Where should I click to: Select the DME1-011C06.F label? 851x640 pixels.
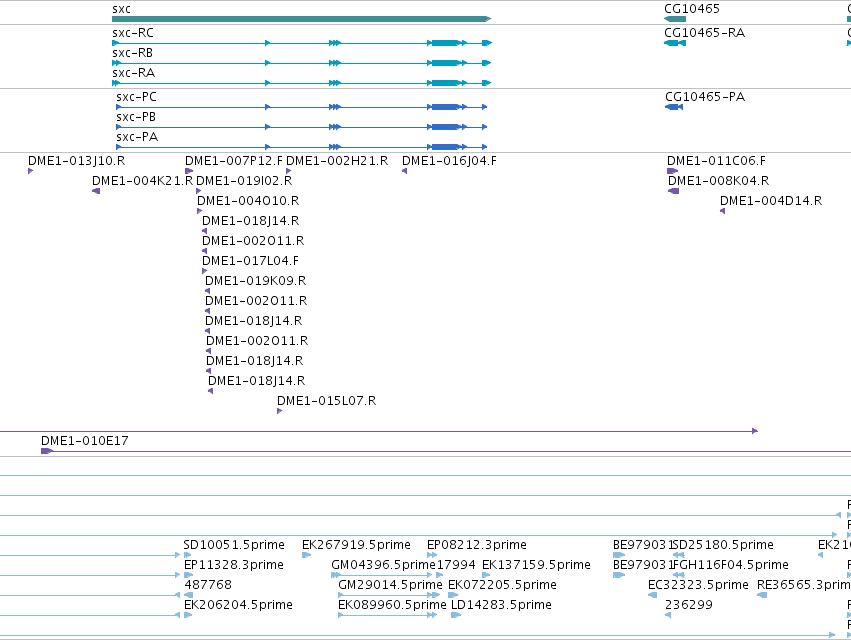pos(716,161)
